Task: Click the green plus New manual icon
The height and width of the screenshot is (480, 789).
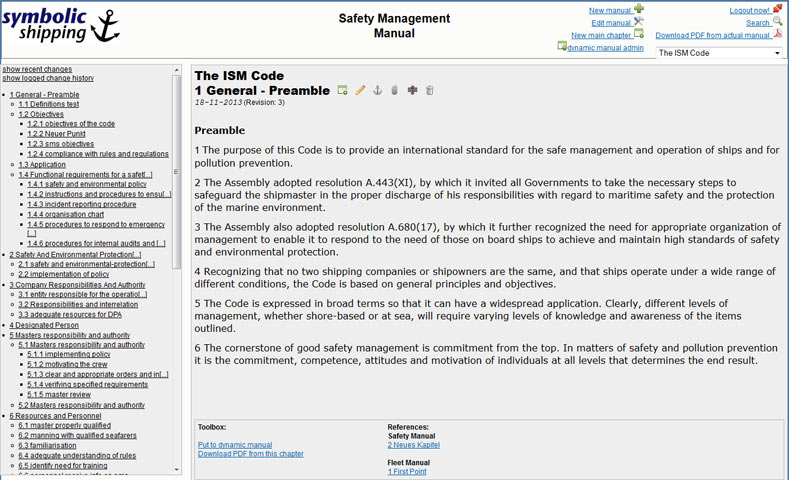Action: [639, 9]
